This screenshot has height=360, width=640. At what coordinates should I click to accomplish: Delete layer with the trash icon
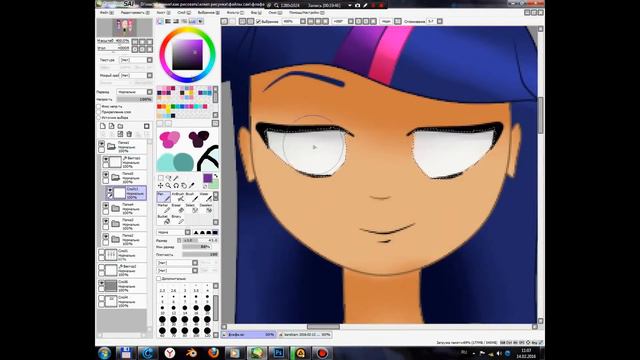pyautogui.click(x=129, y=134)
